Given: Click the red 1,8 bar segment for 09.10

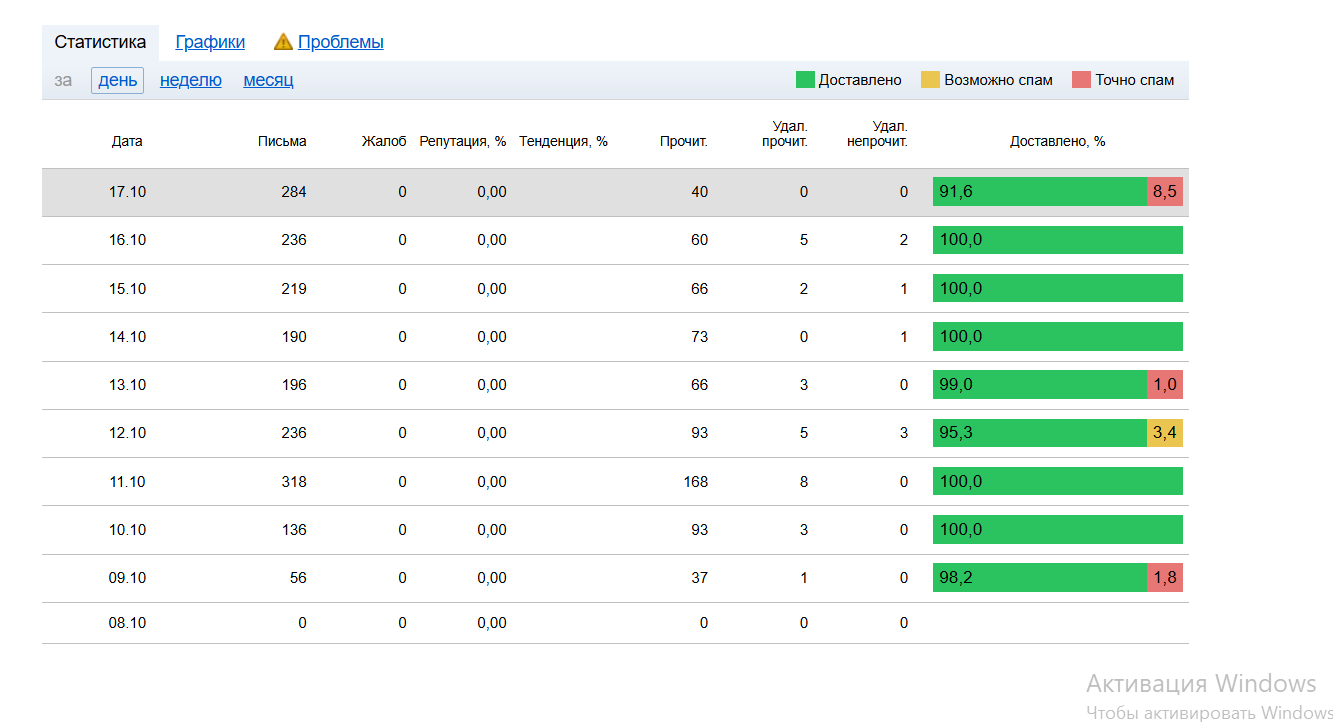Looking at the screenshot, I should coord(1164,578).
